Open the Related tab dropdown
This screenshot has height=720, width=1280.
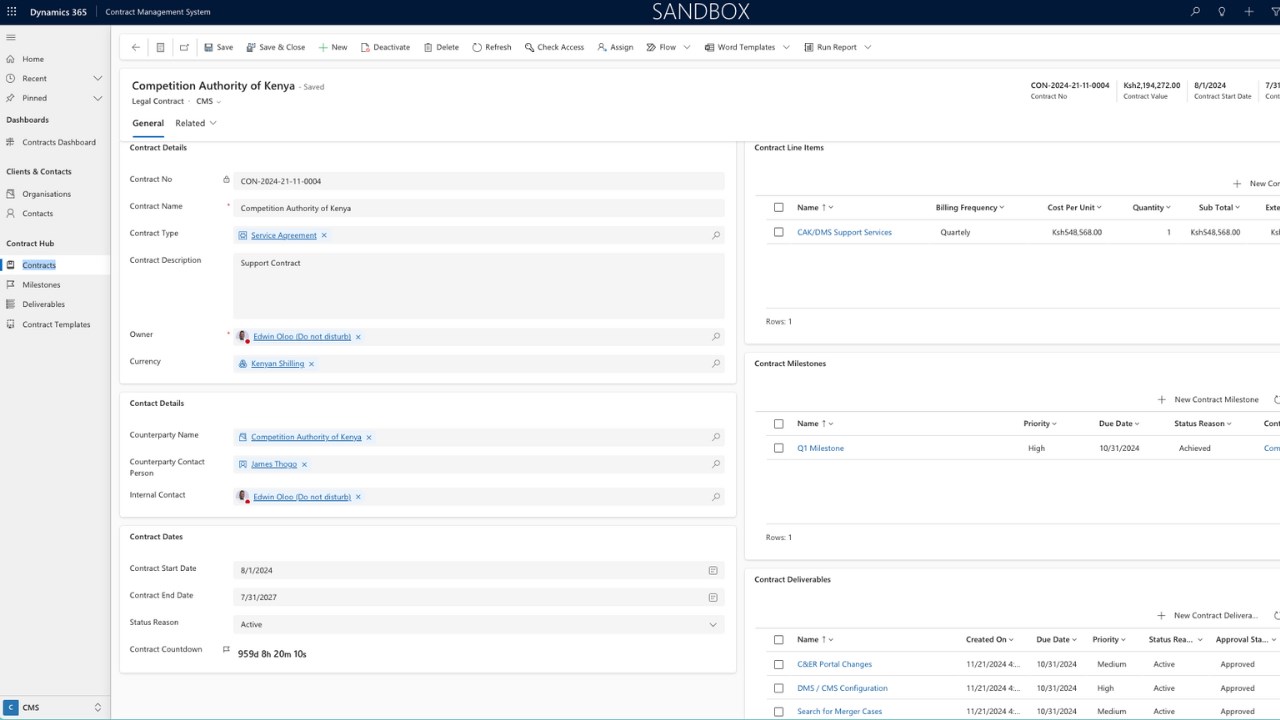pos(196,123)
